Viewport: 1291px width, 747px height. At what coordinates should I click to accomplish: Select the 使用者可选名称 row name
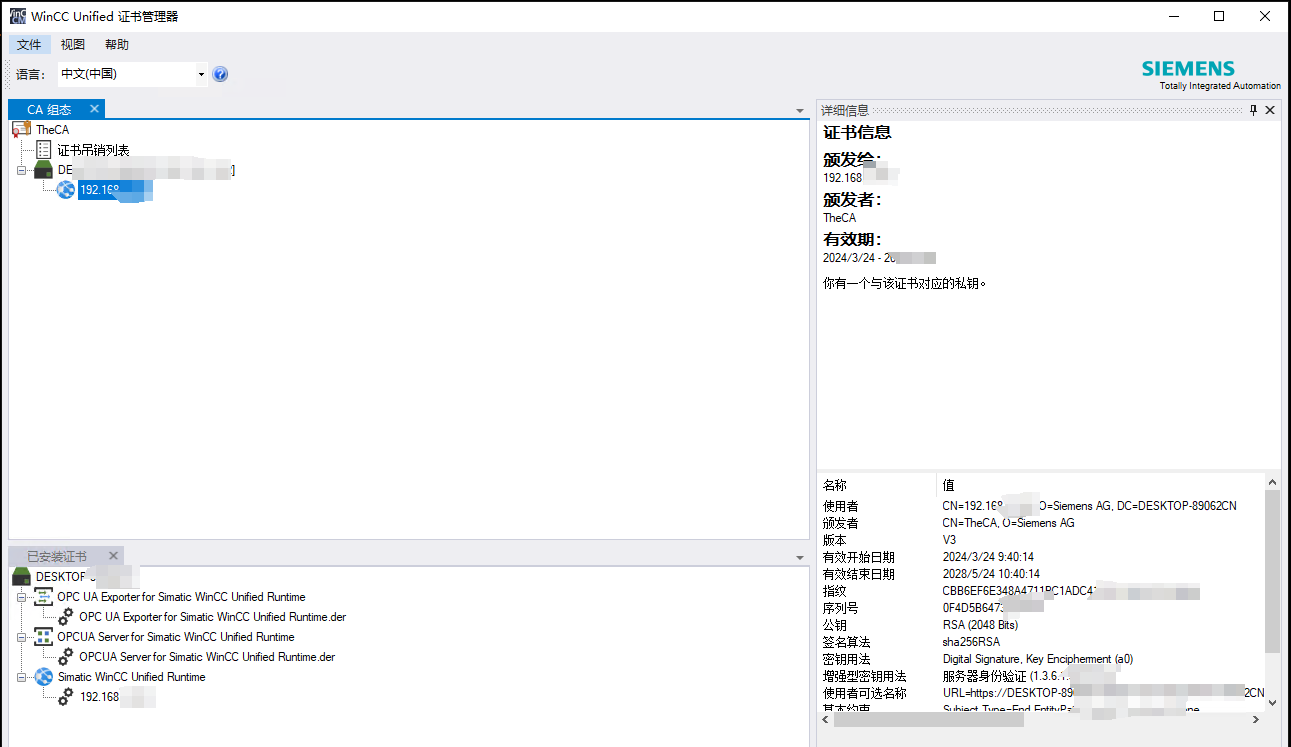865,693
